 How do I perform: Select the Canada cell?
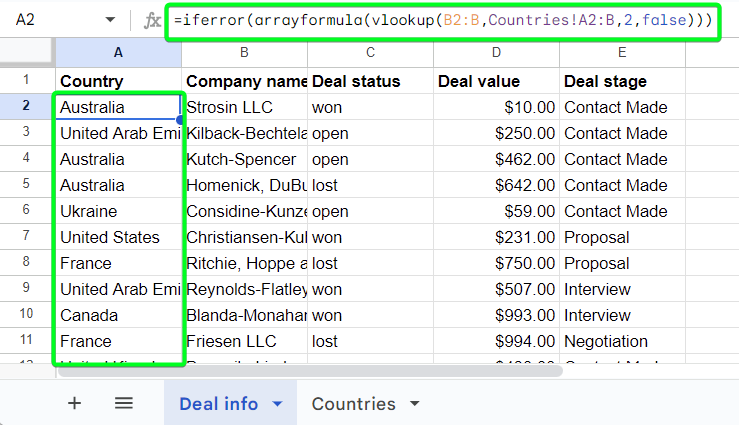coord(118,315)
